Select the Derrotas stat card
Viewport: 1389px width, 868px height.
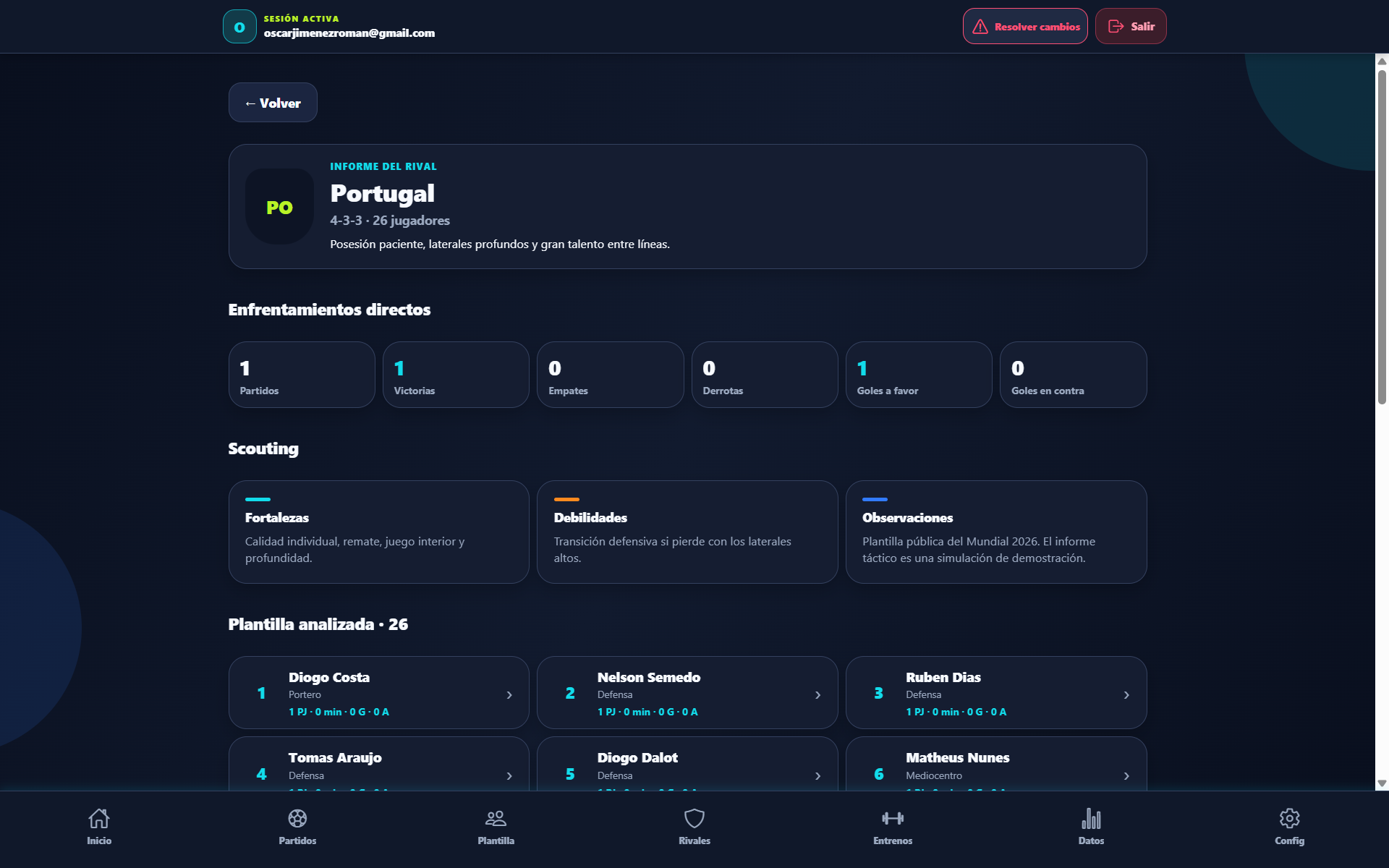point(765,375)
